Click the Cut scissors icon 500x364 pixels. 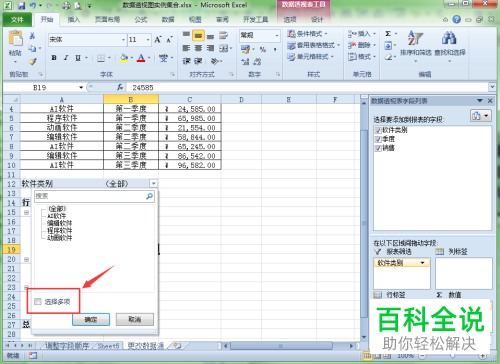tap(32, 36)
